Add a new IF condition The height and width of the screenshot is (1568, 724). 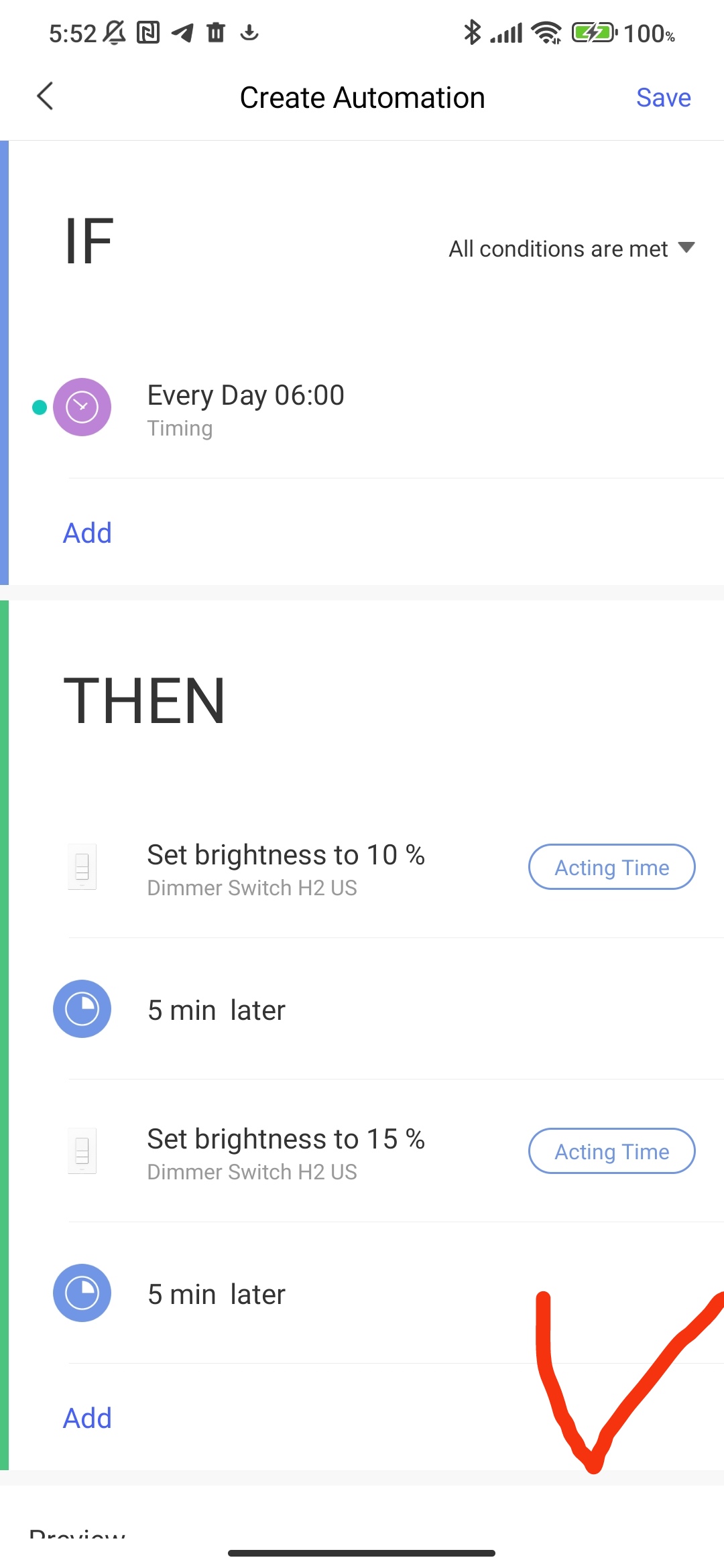tap(87, 533)
